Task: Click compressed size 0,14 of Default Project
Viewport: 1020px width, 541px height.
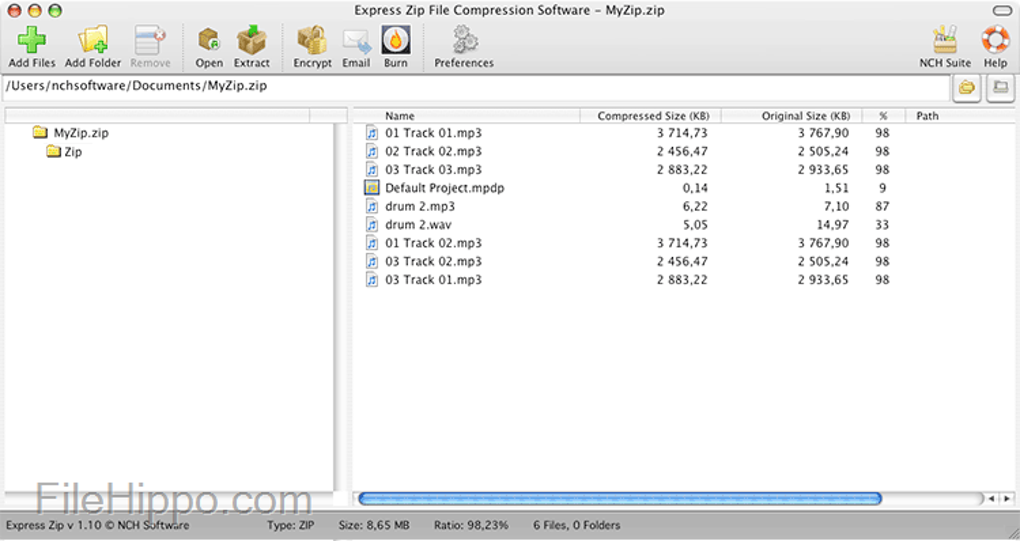Action: [x=695, y=189]
